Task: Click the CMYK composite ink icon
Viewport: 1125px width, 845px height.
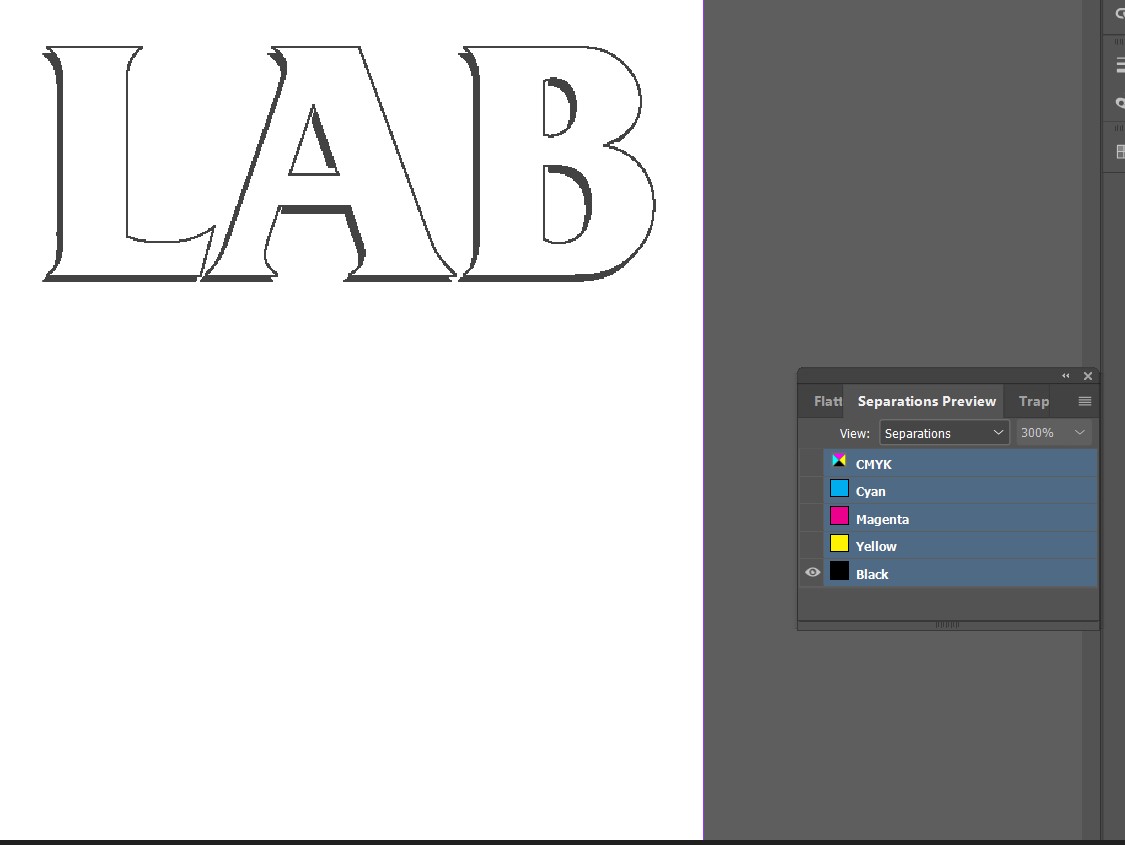Action: point(839,461)
